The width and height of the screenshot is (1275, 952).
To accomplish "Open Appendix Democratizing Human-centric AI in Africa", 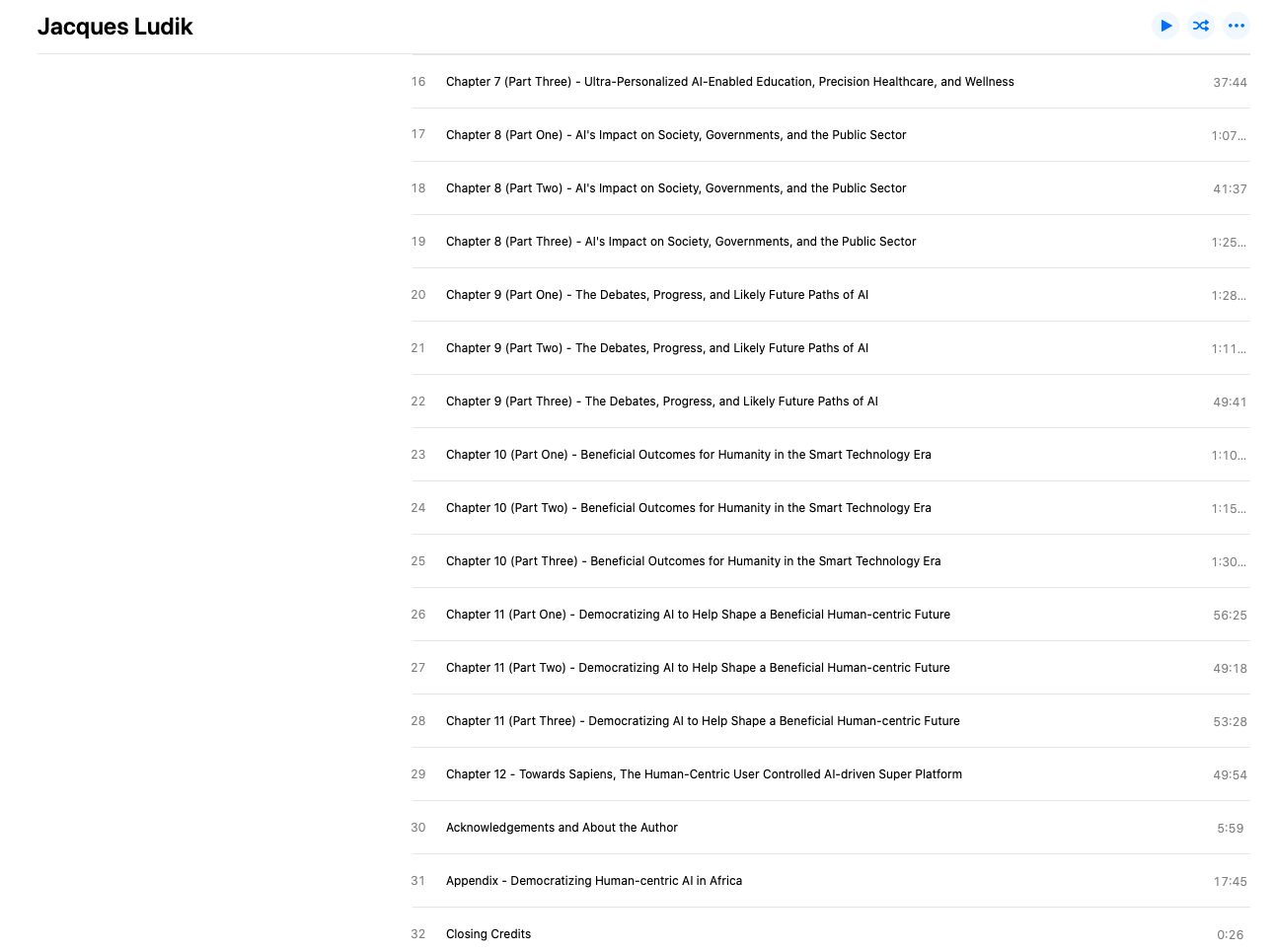I will click(831, 881).
